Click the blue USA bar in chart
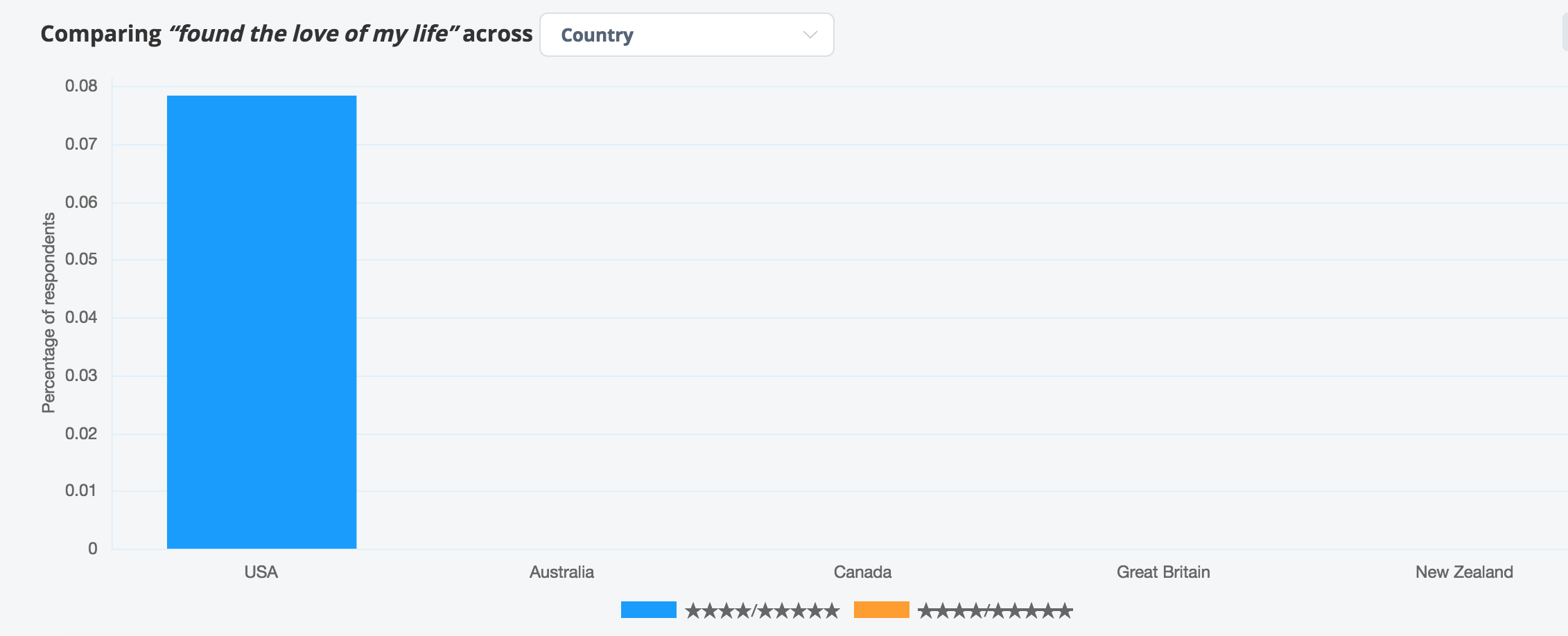 261,322
